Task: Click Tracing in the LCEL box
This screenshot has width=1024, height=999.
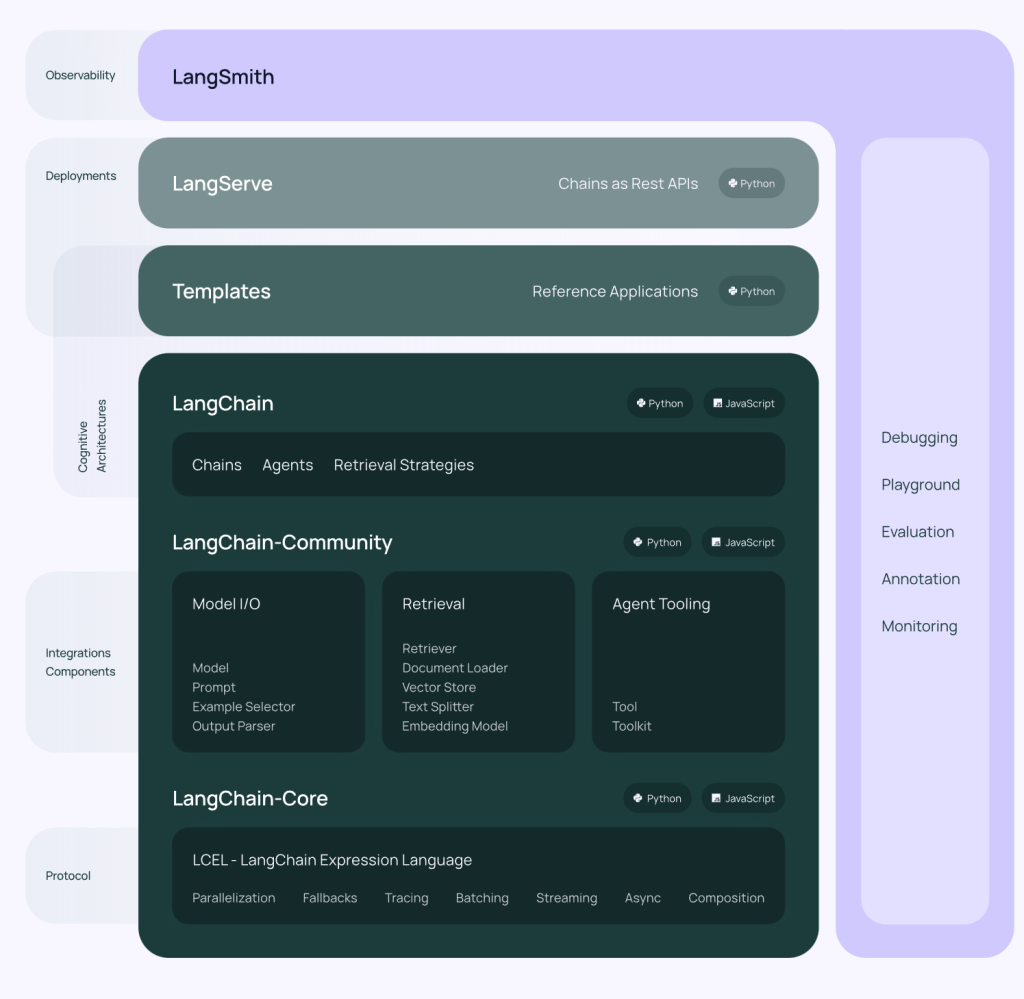Action: [x=406, y=898]
